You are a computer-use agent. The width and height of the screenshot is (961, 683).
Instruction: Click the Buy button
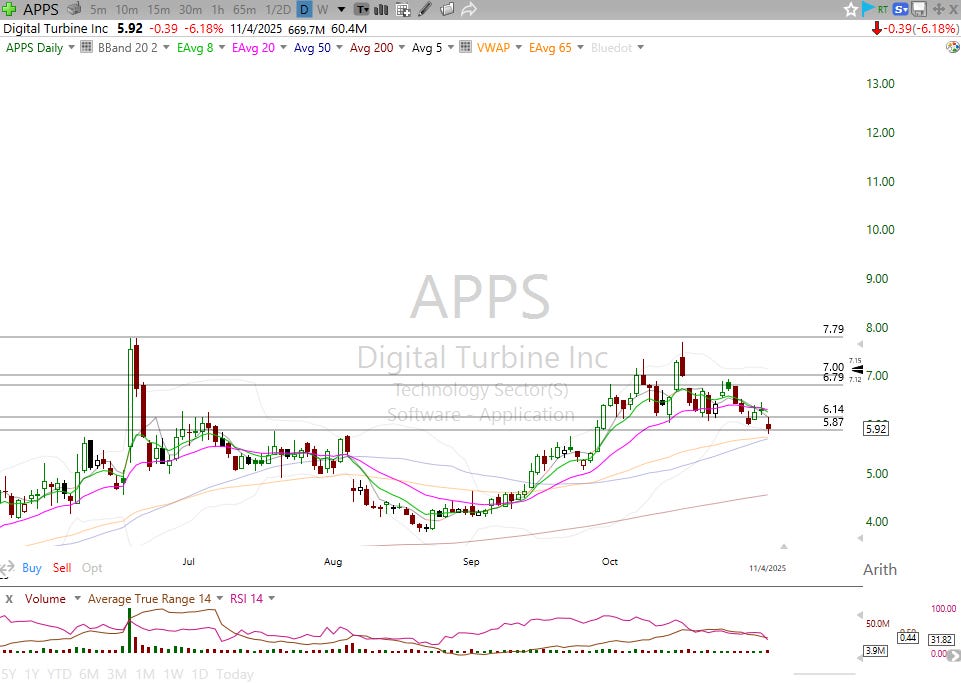(32, 568)
